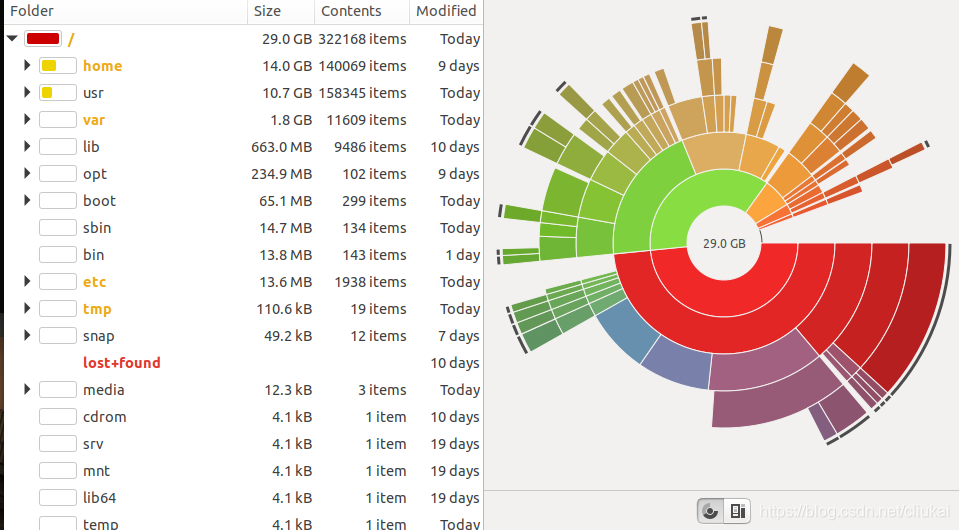This screenshot has height=530, width=959.
Task: Select the lost+found folder row
Action: pos(243,363)
